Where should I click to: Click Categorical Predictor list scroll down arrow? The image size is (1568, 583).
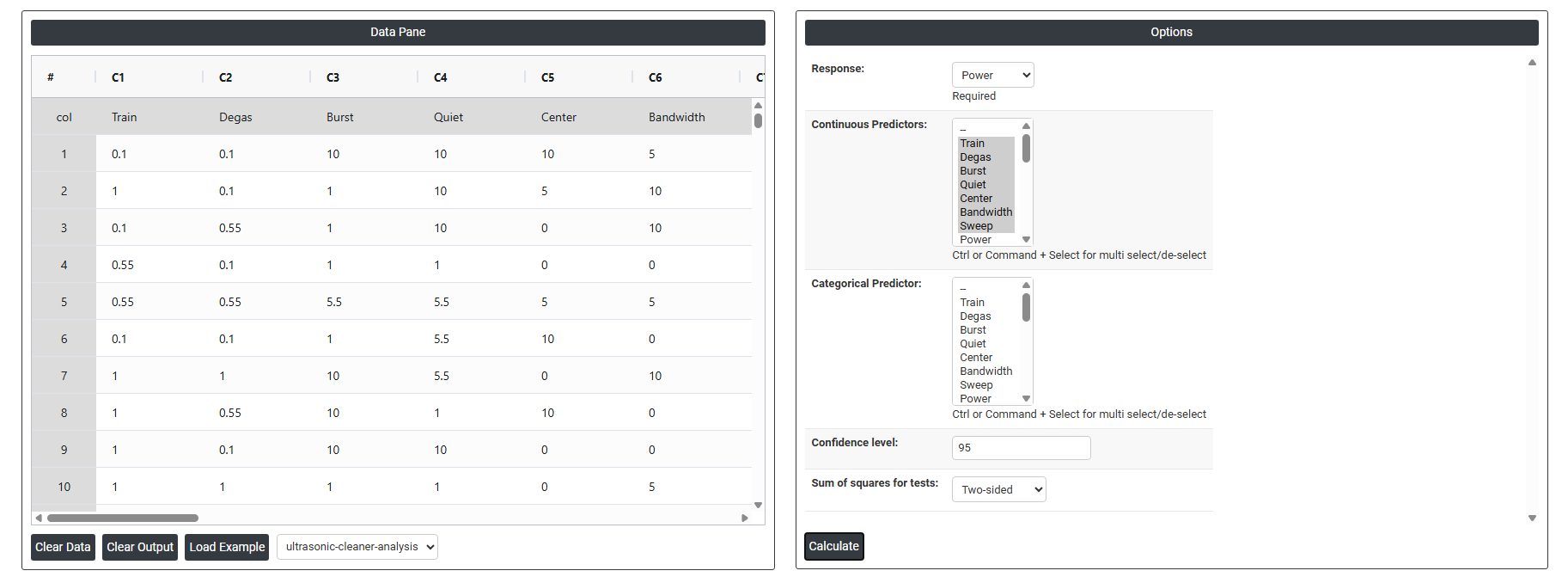[1026, 399]
